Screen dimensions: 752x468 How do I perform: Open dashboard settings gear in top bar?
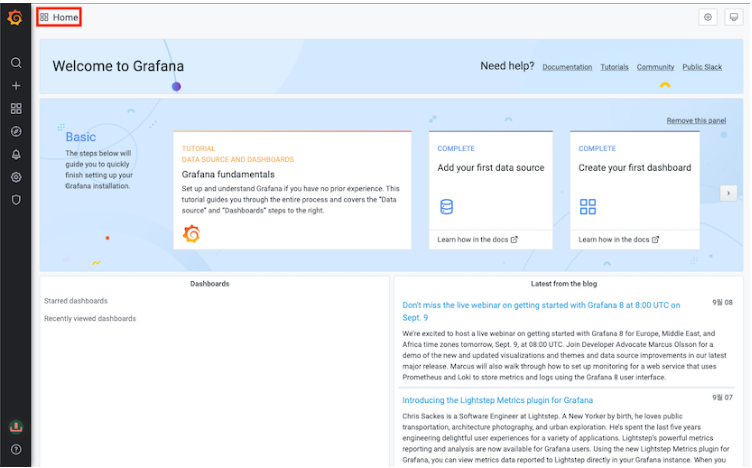708,17
